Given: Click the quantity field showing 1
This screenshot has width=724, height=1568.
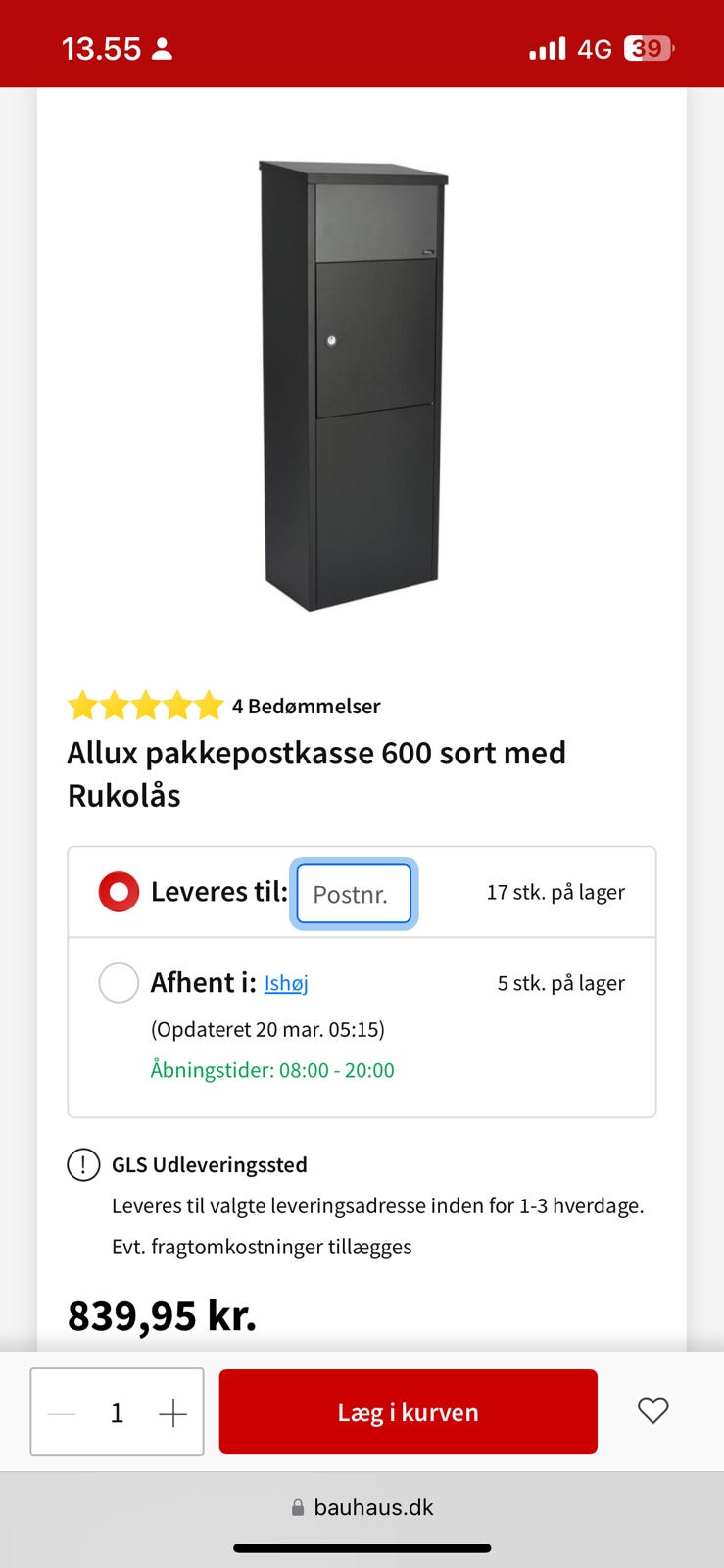Looking at the screenshot, I should [117, 1413].
